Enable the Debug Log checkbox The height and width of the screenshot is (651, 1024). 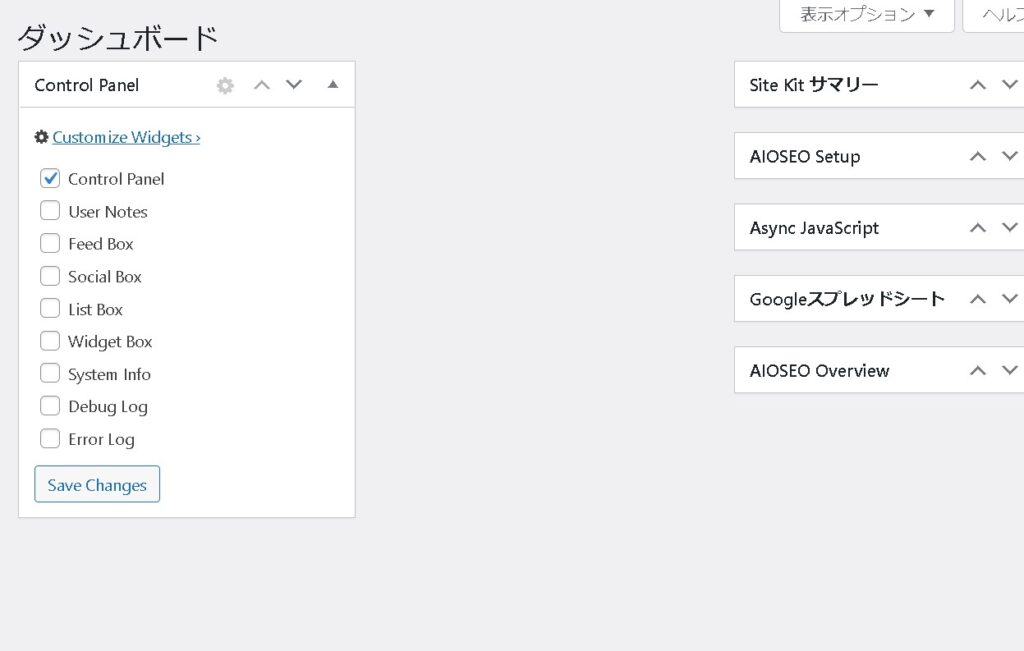(50, 406)
